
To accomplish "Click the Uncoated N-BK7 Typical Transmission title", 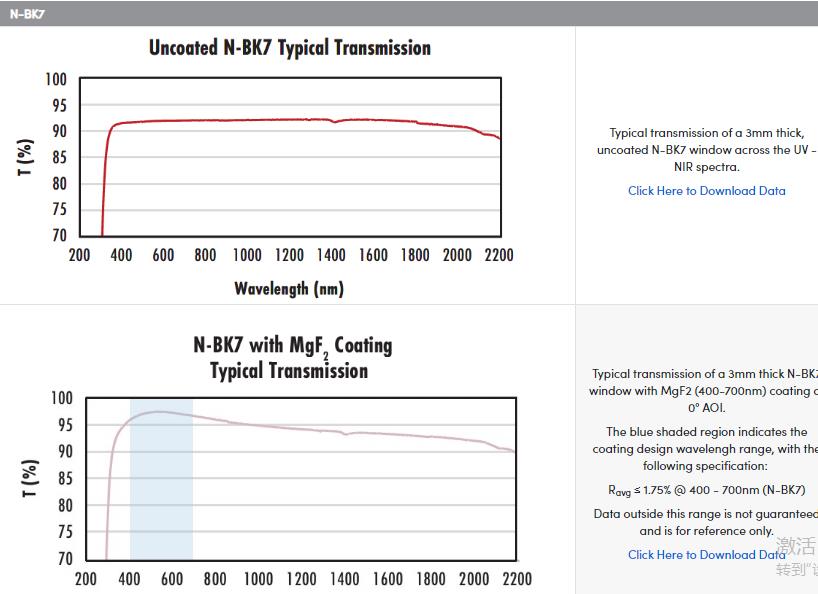I will (x=290, y=48).
